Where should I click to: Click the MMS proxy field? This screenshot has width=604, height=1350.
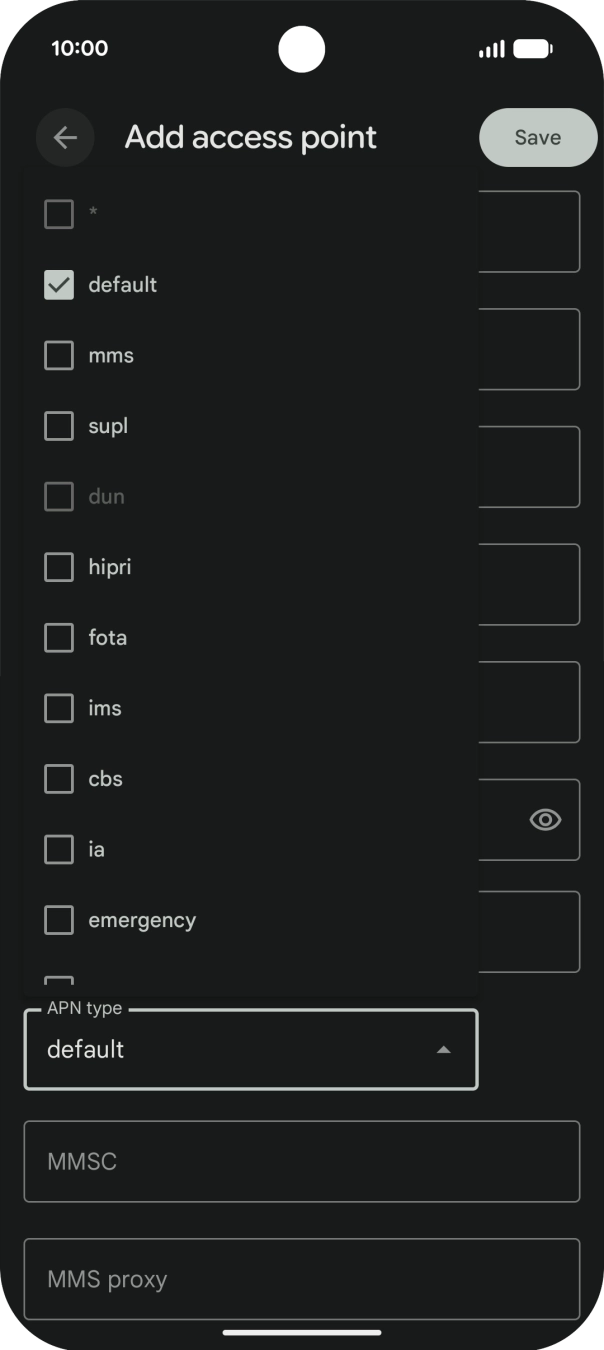pyautogui.click(x=302, y=1279)
